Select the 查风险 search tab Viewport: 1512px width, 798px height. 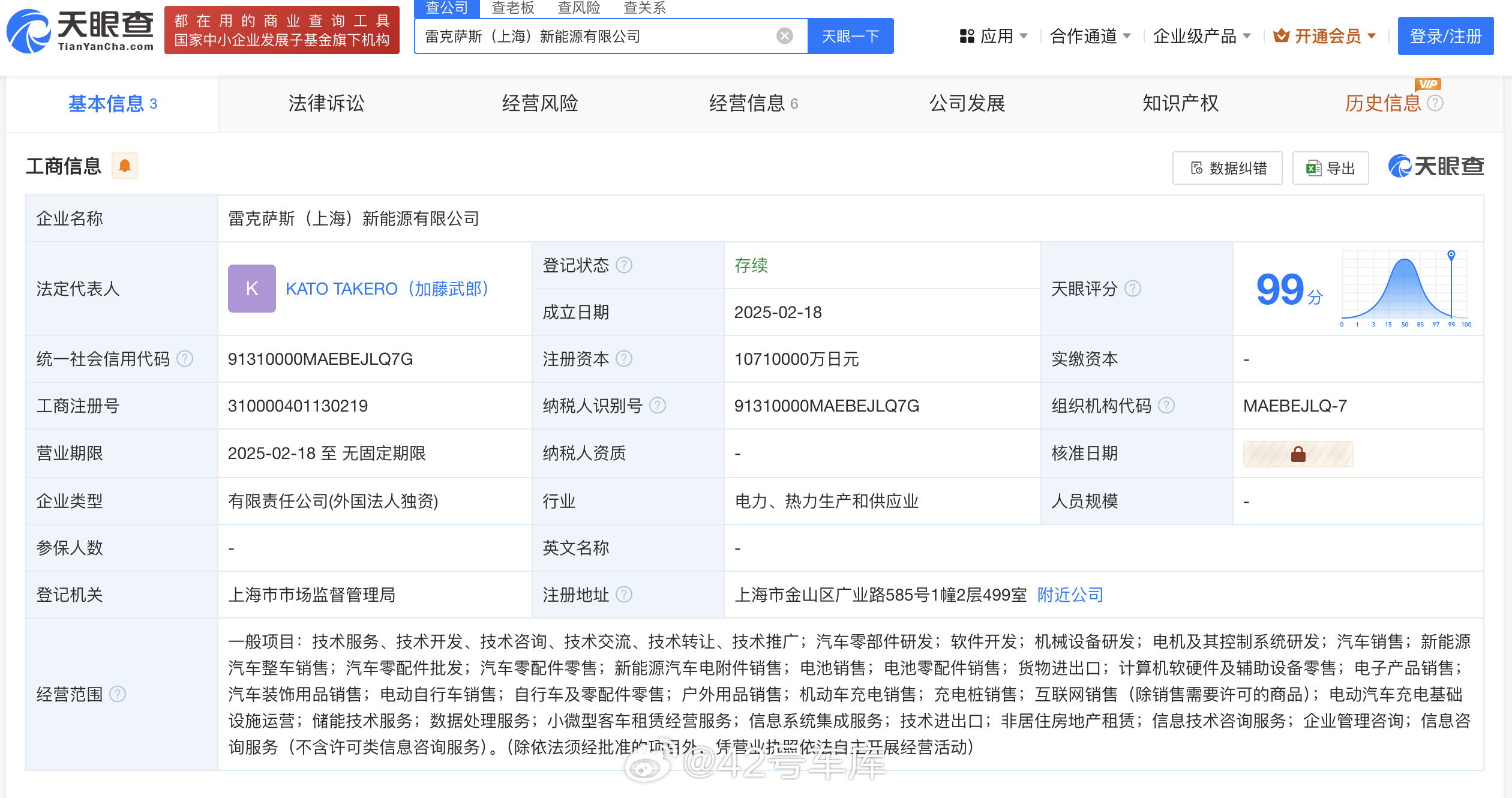point(579,8)
